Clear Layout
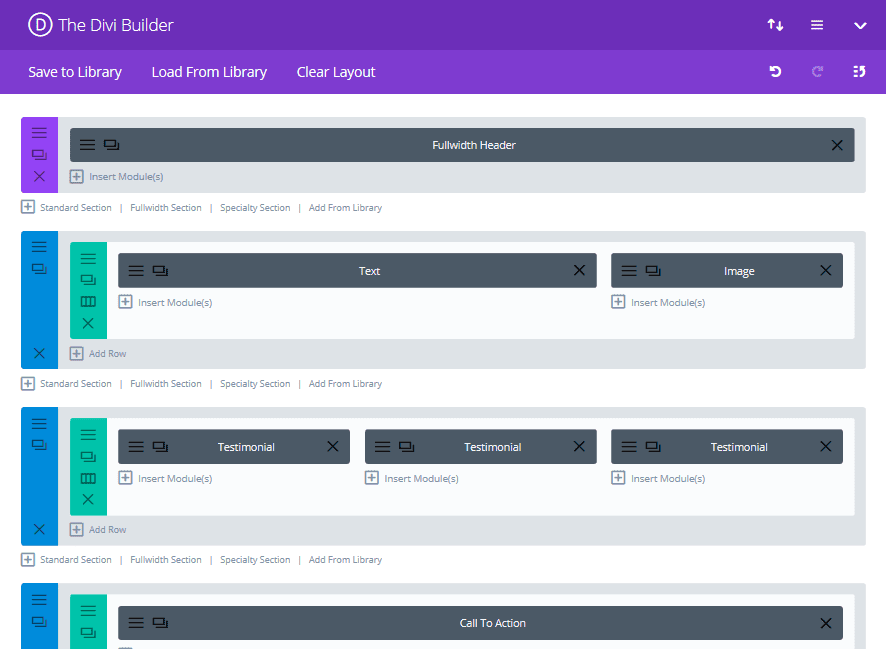This screenshot has height=649, width=886. (336, 72)
